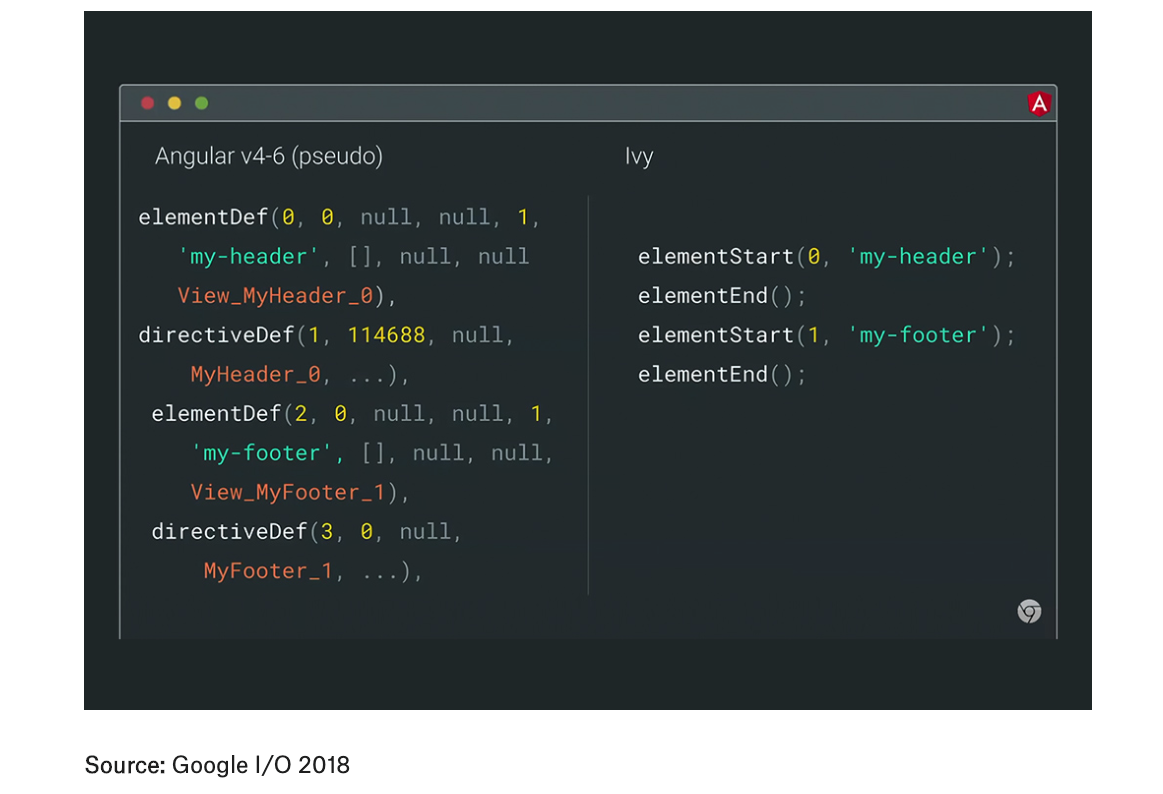The width and height of the screenshot is (1163, 794).
Task: Click the 'MyHeader_0' identifier
Action: (255, 374)
